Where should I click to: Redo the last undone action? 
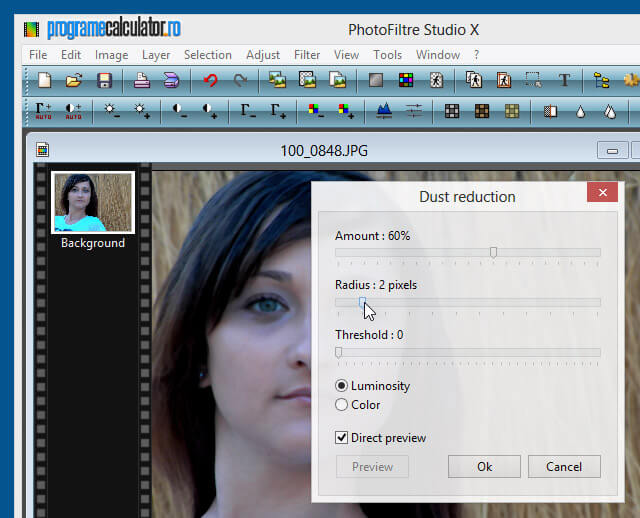[x=240, y=80]
